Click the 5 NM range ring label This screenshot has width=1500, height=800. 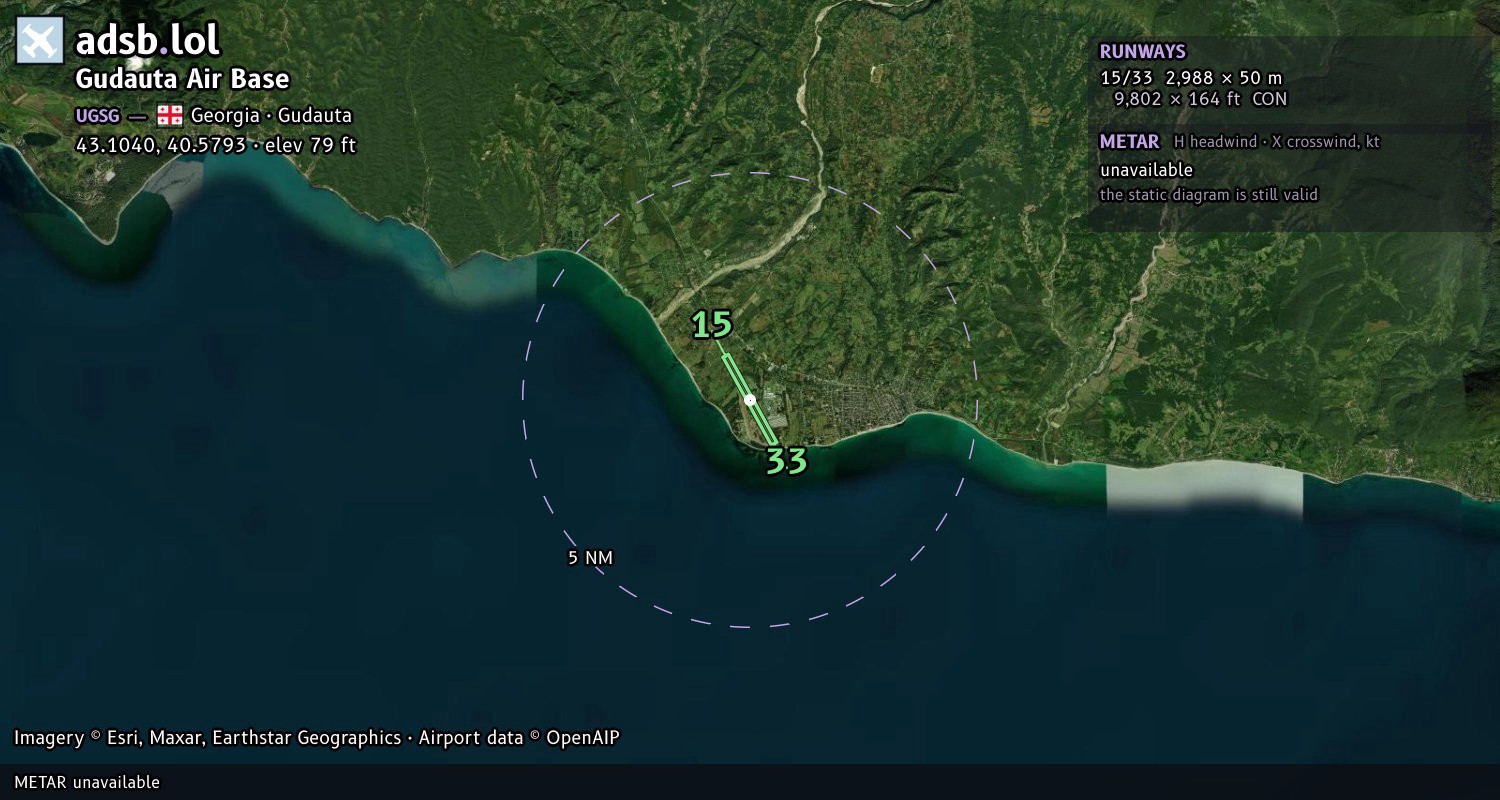tap(590, 558)
